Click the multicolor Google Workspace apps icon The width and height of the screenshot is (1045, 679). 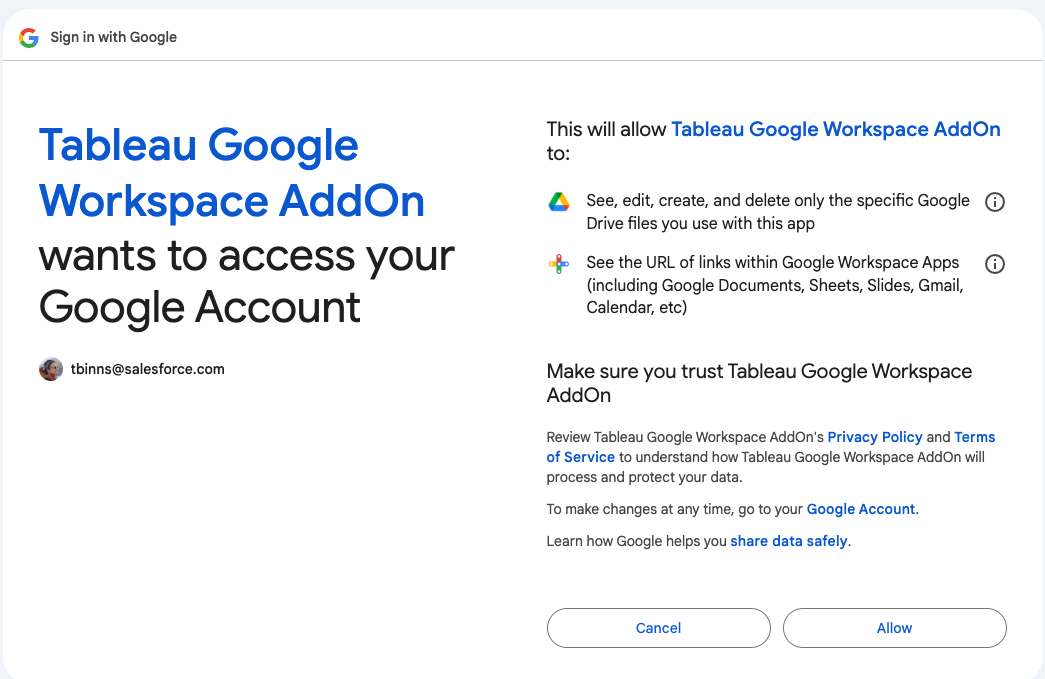pyautogui.click(x=558, y=264)
